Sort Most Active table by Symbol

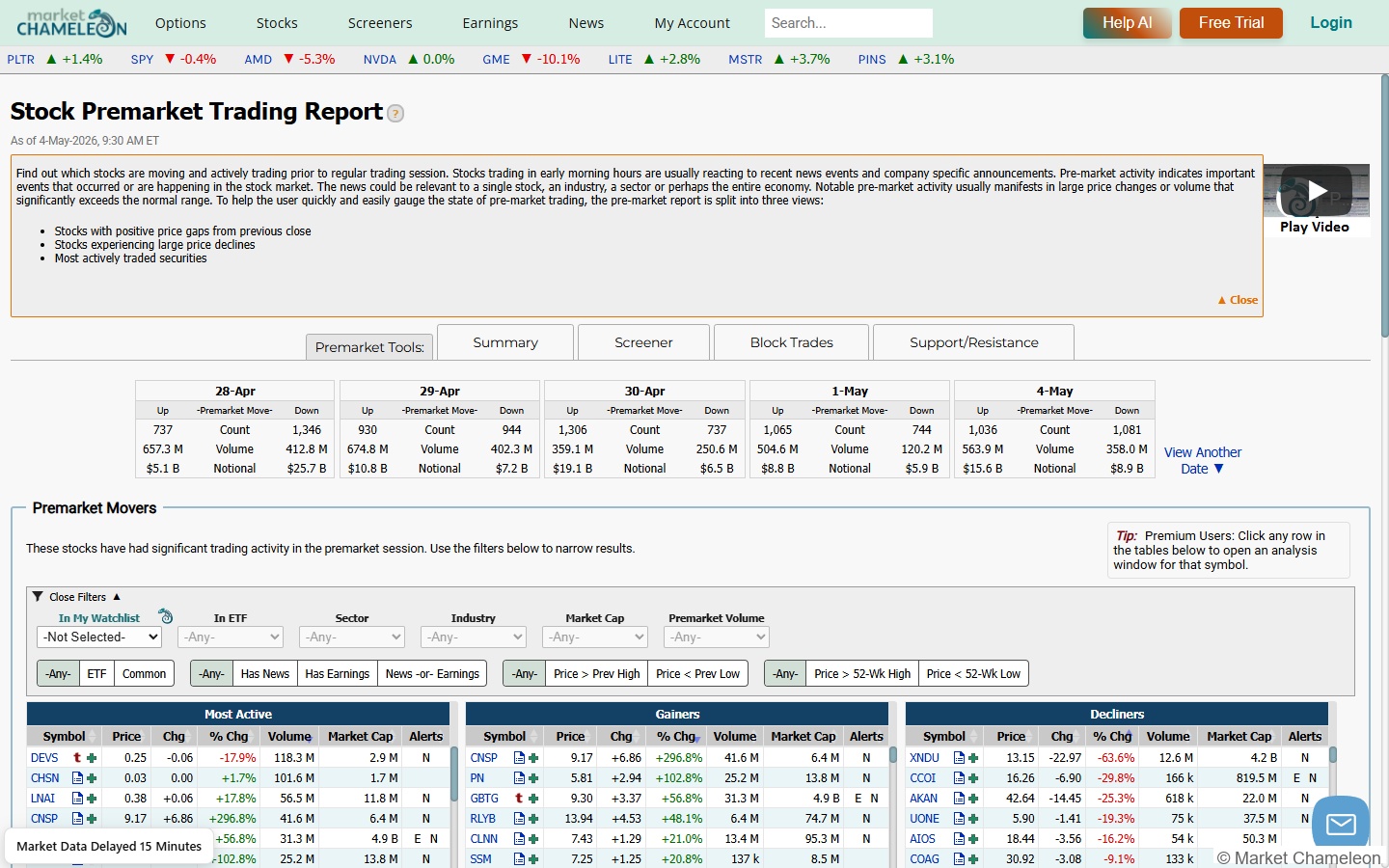[x=65, y=736]
